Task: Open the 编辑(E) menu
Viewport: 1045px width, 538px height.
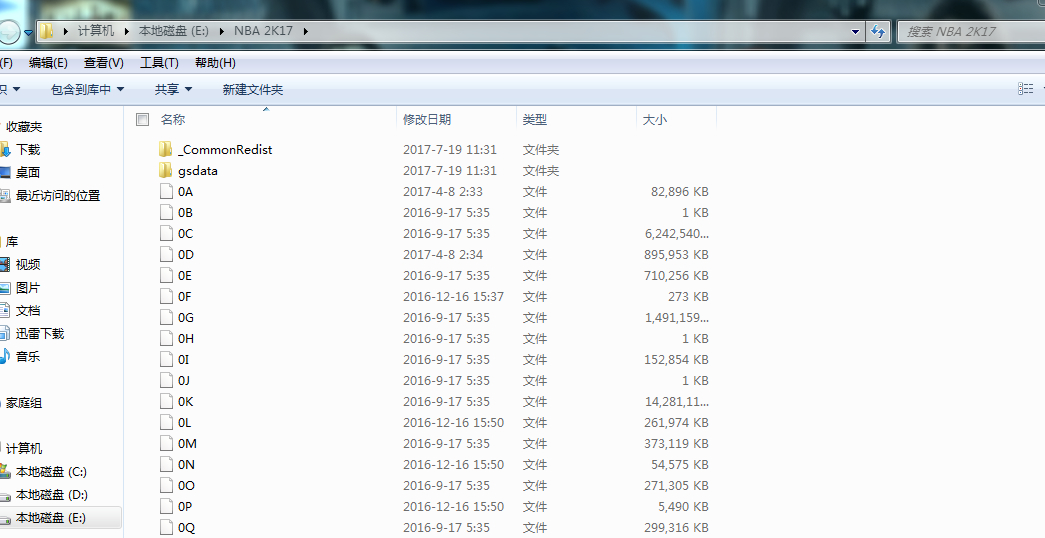Action: point(48,63)
